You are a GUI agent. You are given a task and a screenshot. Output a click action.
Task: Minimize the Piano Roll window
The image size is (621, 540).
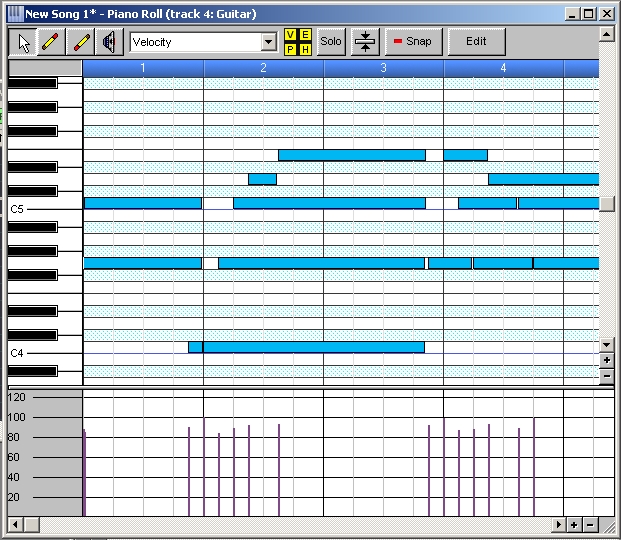click(x=572, y=14)
